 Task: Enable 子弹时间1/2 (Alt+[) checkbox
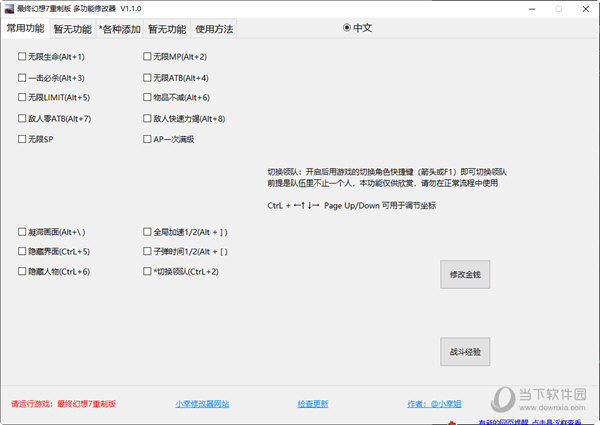click(147, 251)
